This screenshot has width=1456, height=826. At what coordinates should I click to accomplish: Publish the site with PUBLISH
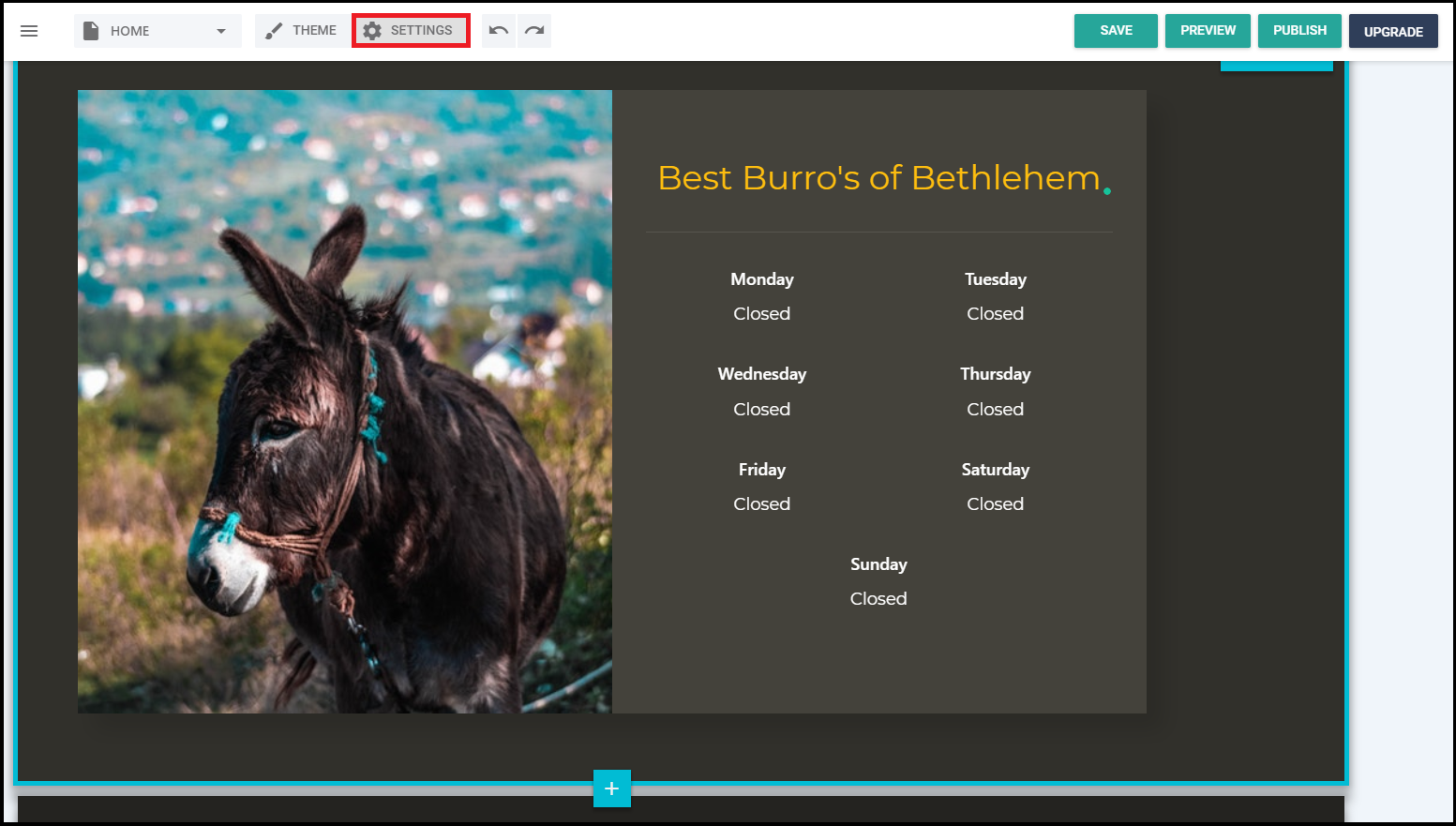(x=1299, y=31)
